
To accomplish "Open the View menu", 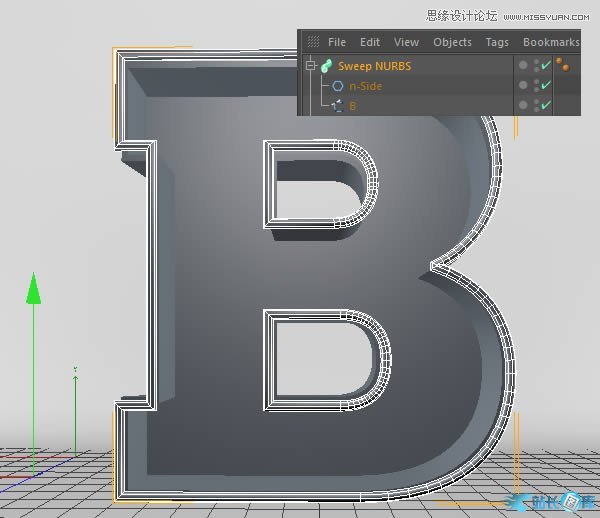I will pos(406,42).
